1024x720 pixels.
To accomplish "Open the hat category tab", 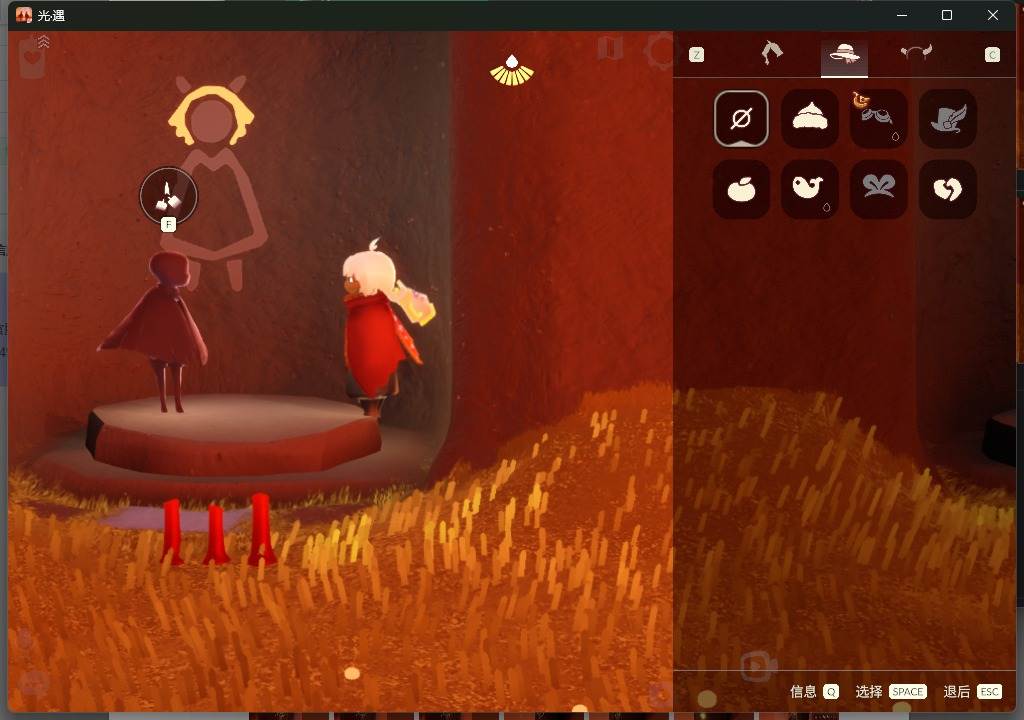I will tap(844, 55).
